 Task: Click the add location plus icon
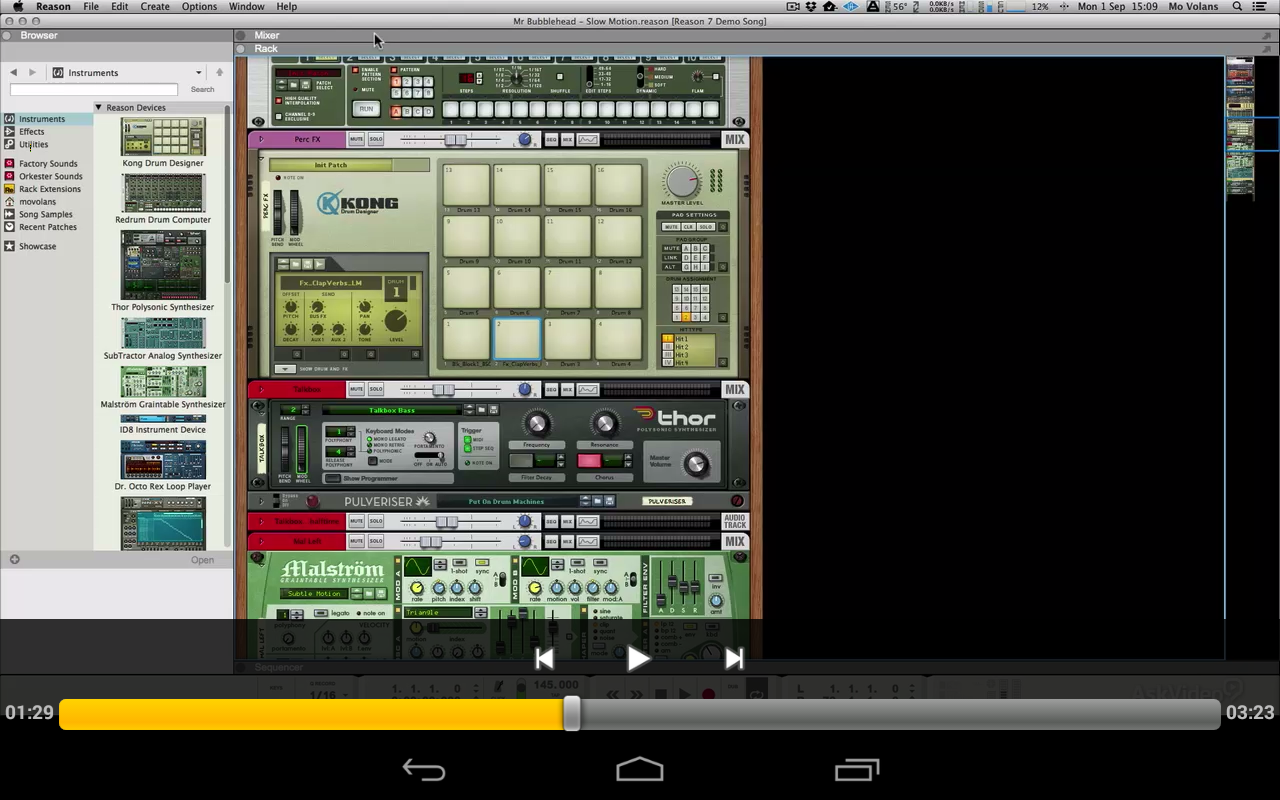[x=15, y=559]
